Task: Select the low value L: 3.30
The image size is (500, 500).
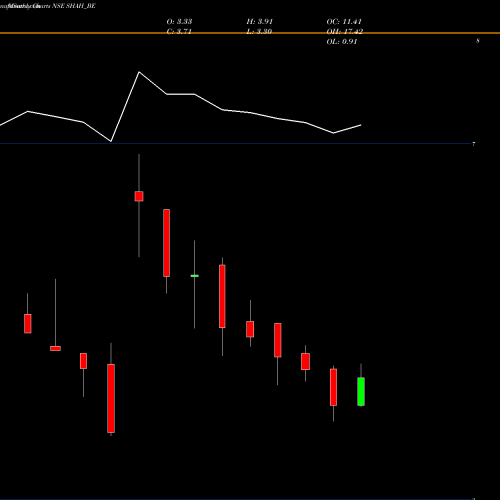Action: [x=259, y=32]
